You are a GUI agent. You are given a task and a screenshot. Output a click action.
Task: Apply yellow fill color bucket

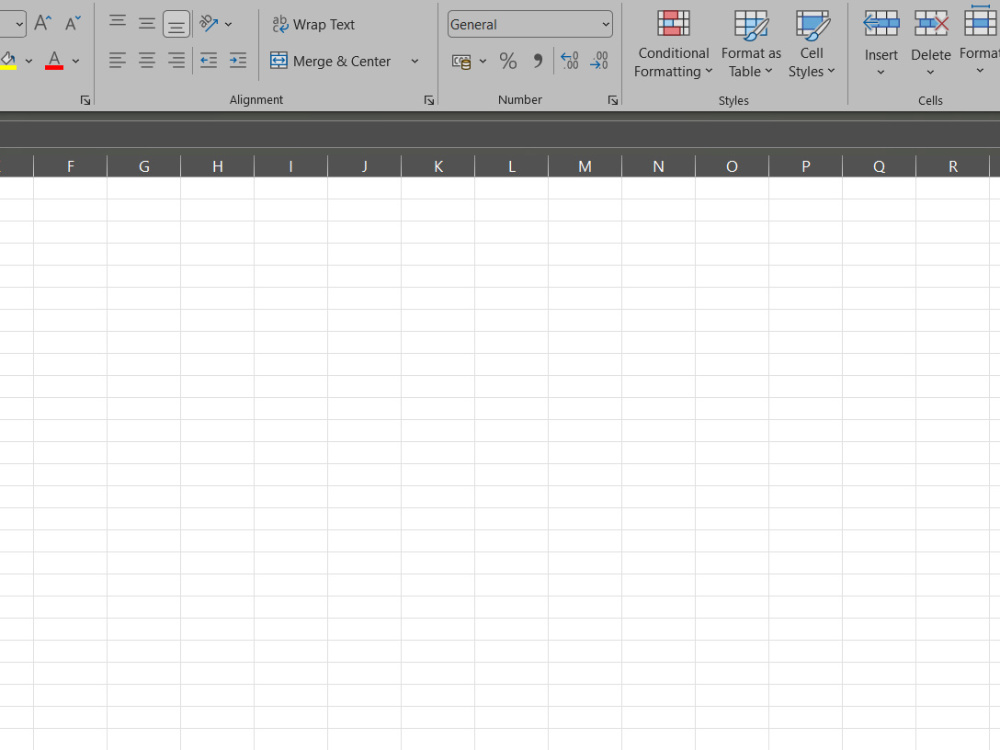pos(8,61)
